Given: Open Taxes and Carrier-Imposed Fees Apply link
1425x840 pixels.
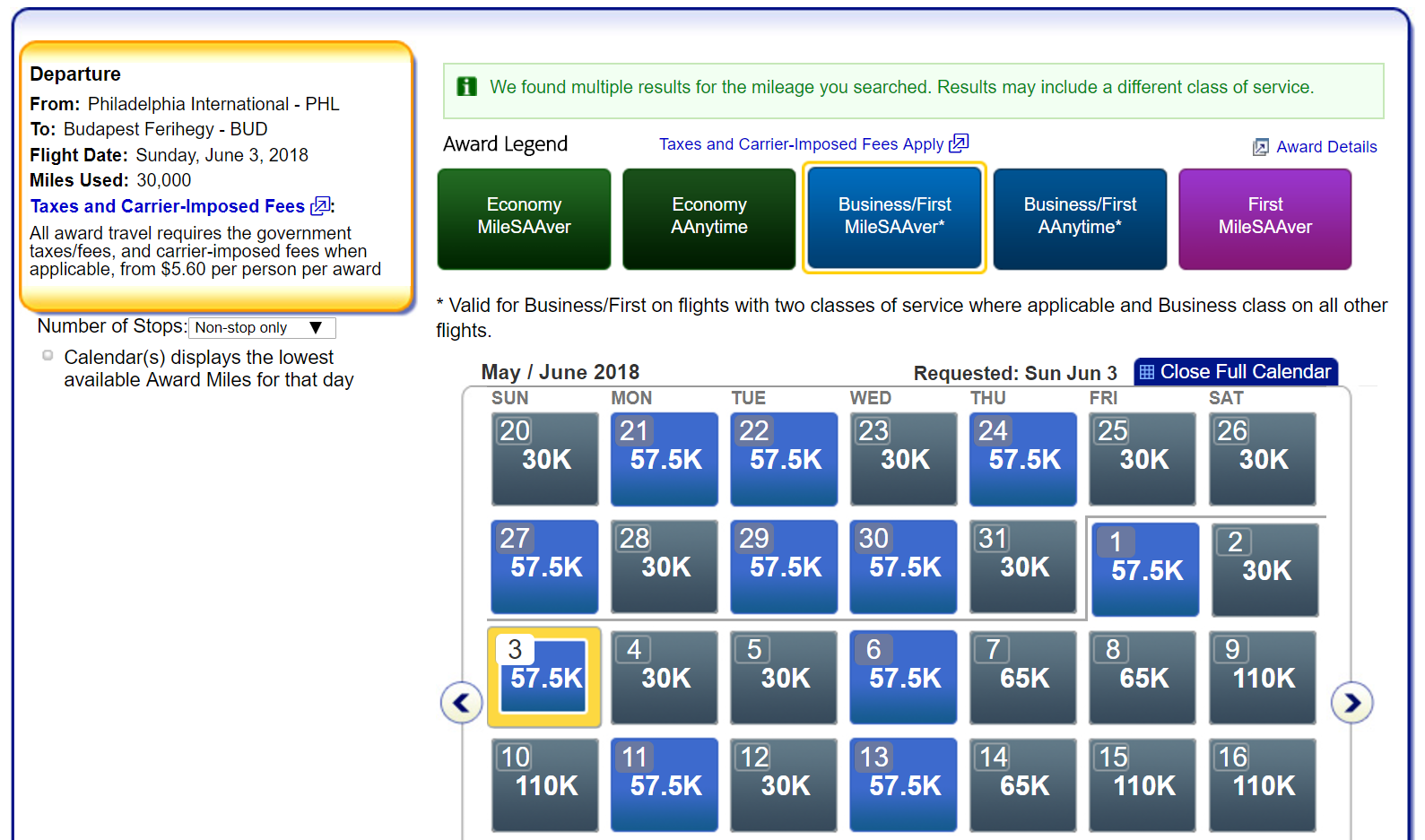Looking at the screenshot, I should pos(801,144).
